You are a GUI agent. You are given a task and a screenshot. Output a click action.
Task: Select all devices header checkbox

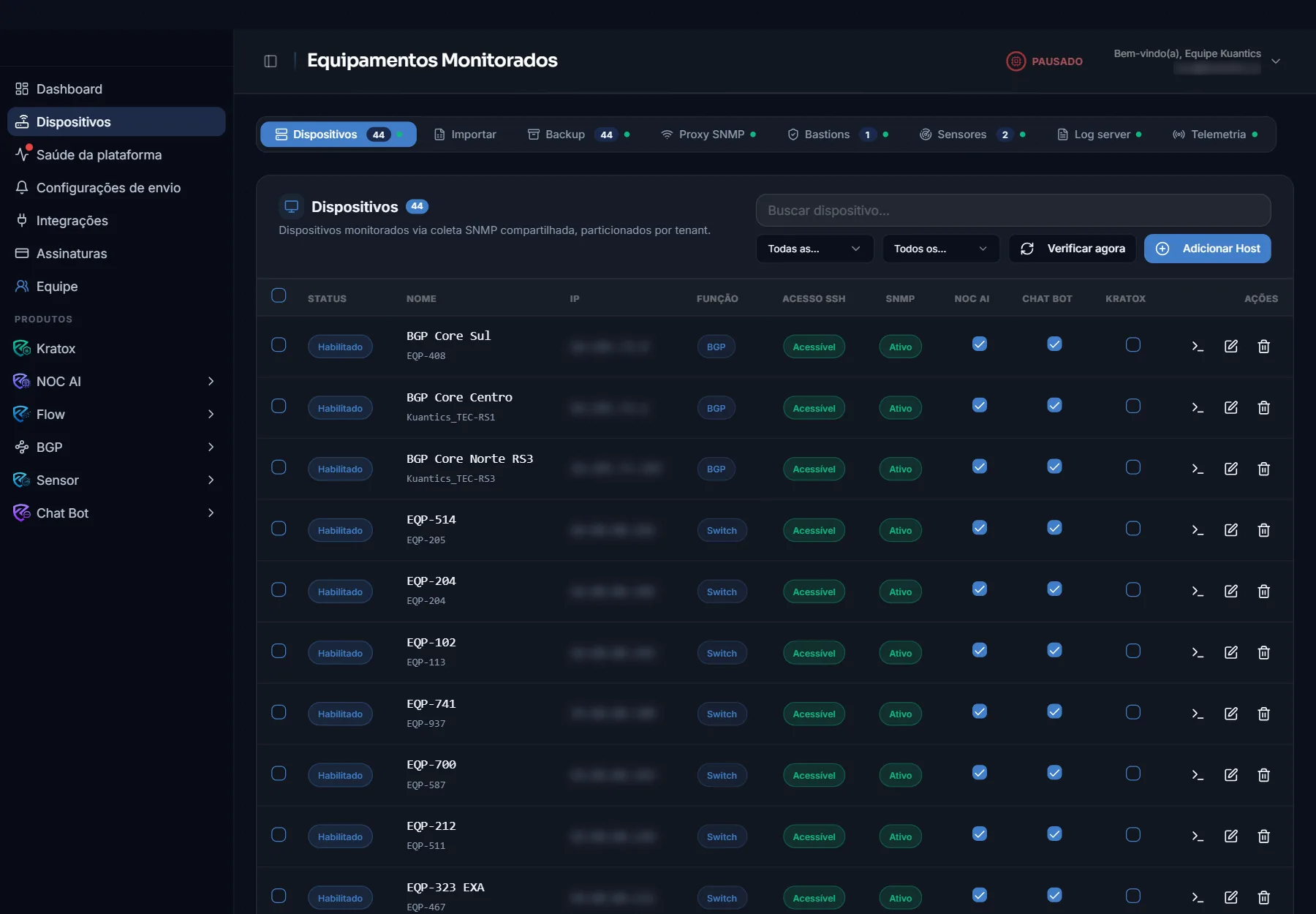tap(279, 295)
